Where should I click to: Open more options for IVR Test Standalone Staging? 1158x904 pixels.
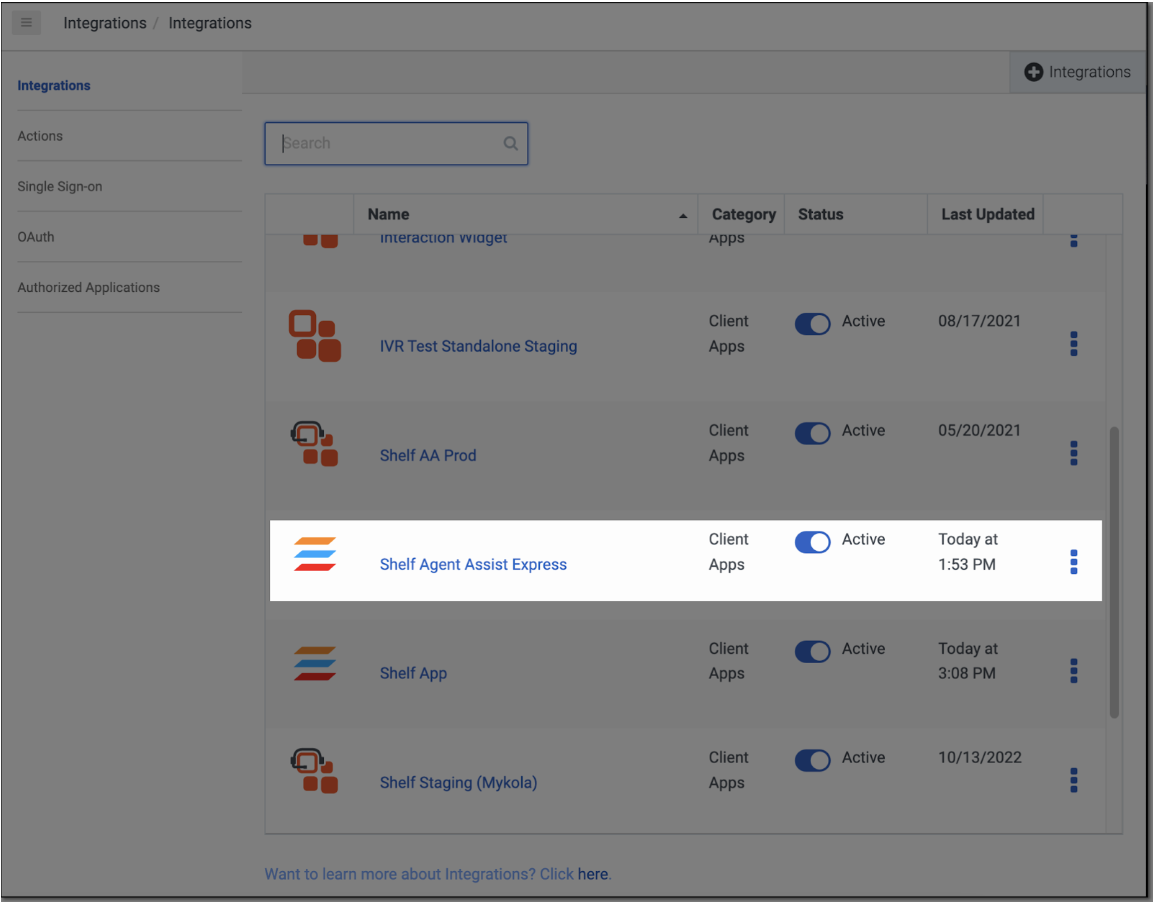click(1074, 343)
